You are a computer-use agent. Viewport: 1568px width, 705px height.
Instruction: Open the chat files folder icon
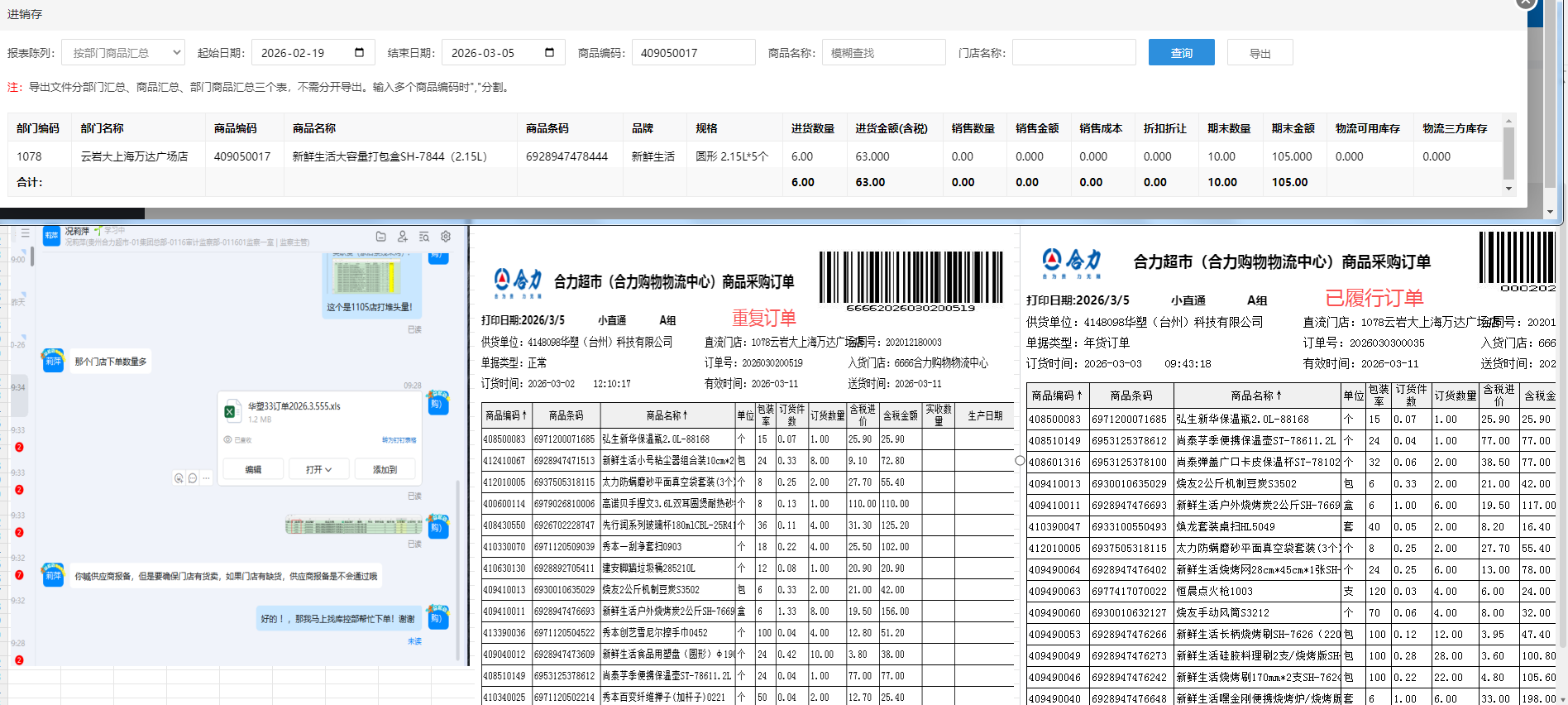(380, 237)
